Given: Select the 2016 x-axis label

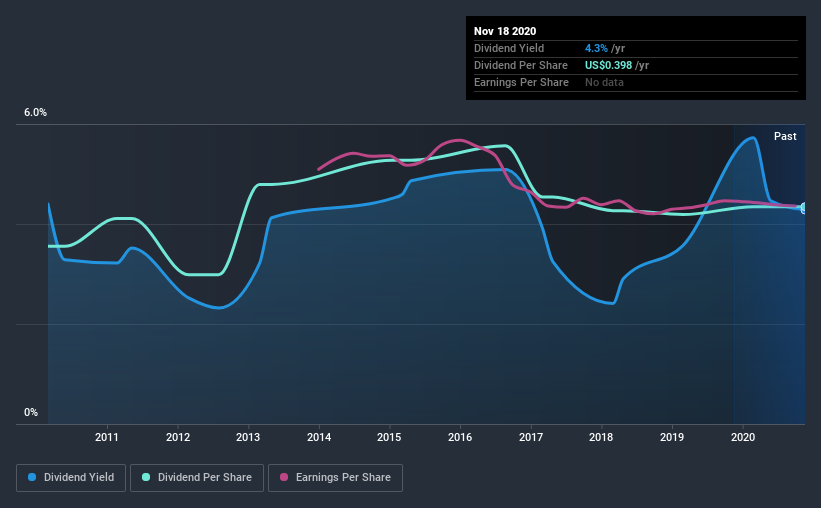Looking at the screenshot, I should coord(460,437).
